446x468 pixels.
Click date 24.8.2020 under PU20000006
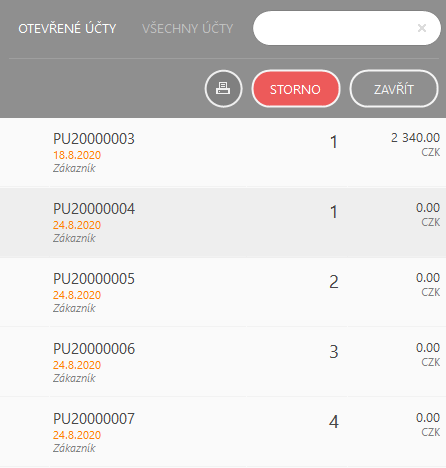[x=77, y=365]
